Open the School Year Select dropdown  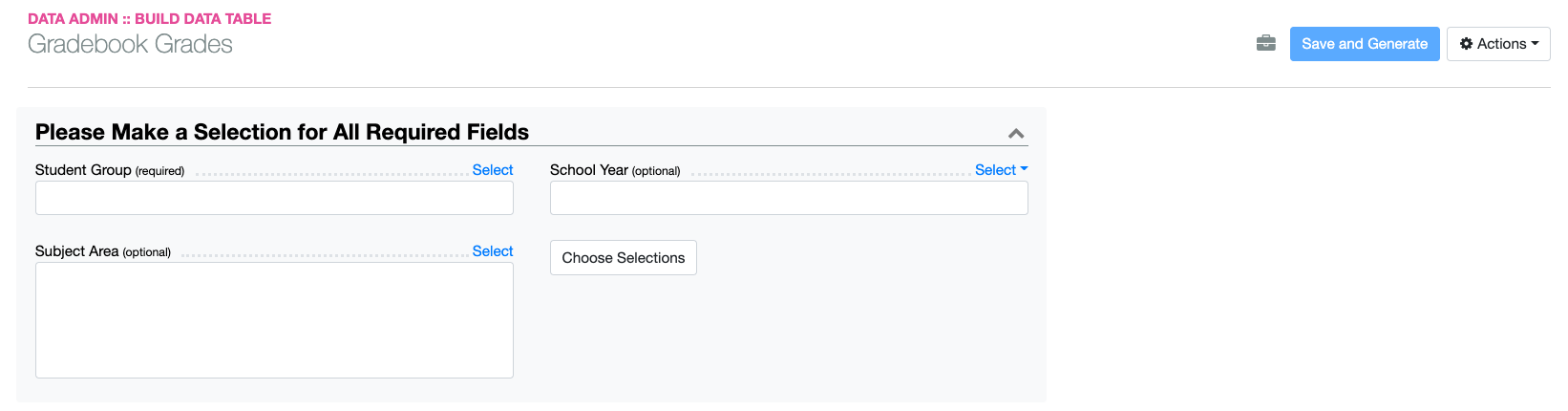995,169
